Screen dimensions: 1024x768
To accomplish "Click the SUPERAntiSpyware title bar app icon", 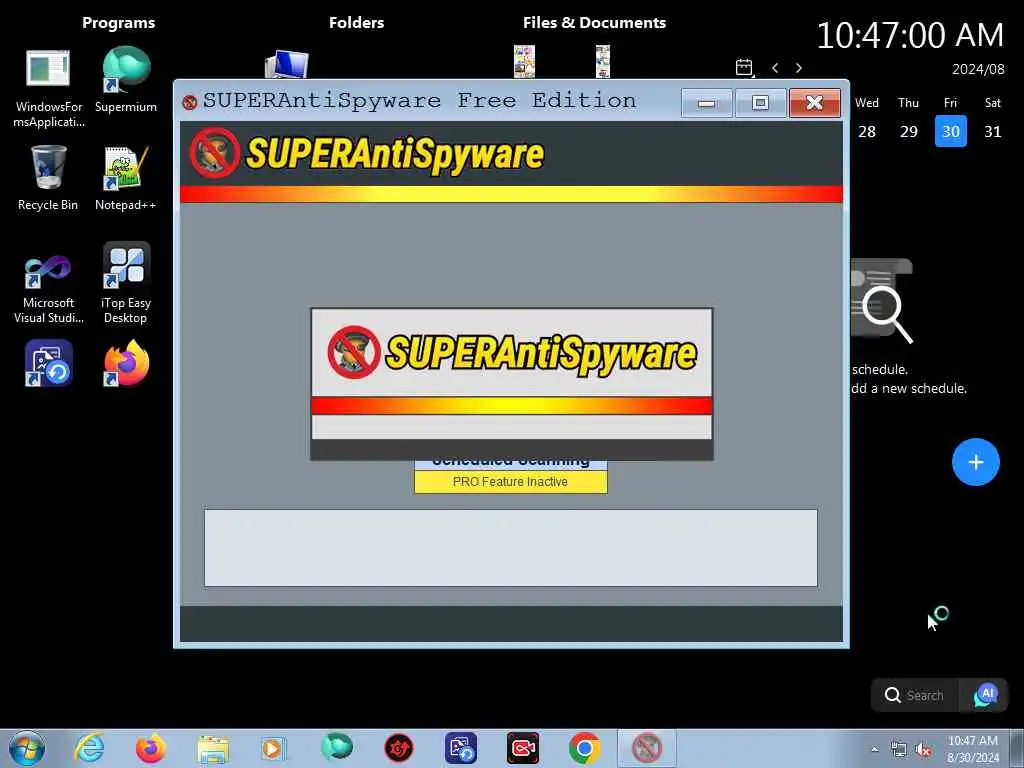I will [x=189, y=103].
